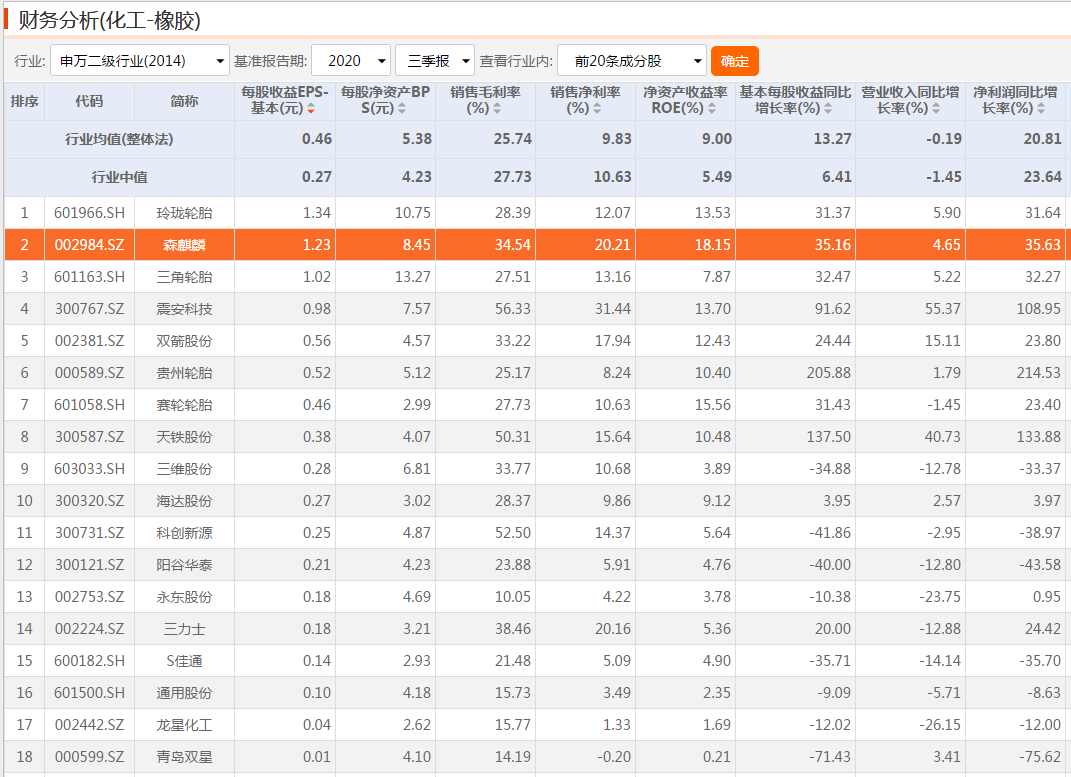Select stock code 300587.SZ
1071x777 pixels.
(89, 436)
